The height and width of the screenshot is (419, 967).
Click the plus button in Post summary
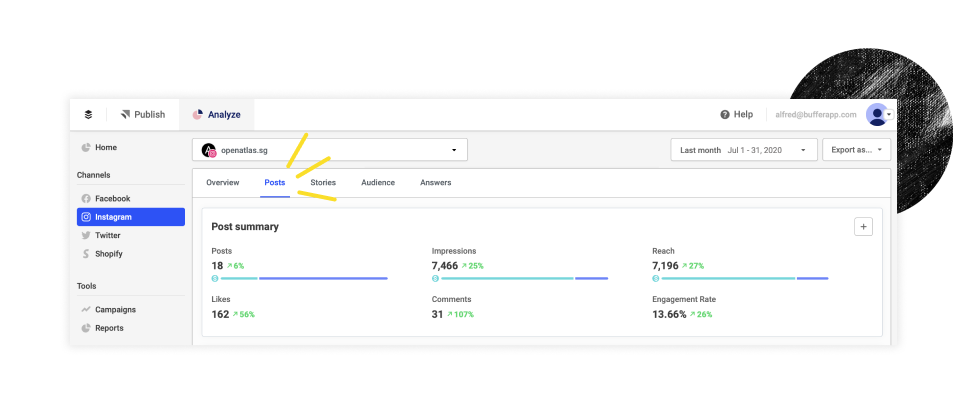[x=863, y=227]
